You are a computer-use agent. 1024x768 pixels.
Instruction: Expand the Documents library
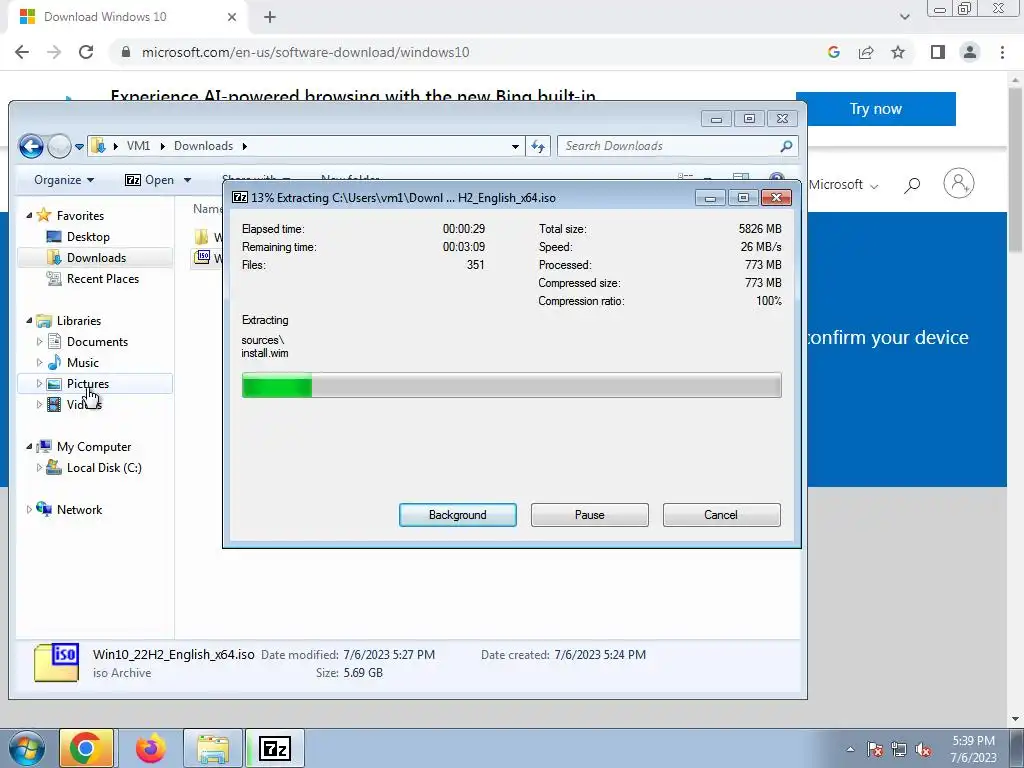[39, 342]
